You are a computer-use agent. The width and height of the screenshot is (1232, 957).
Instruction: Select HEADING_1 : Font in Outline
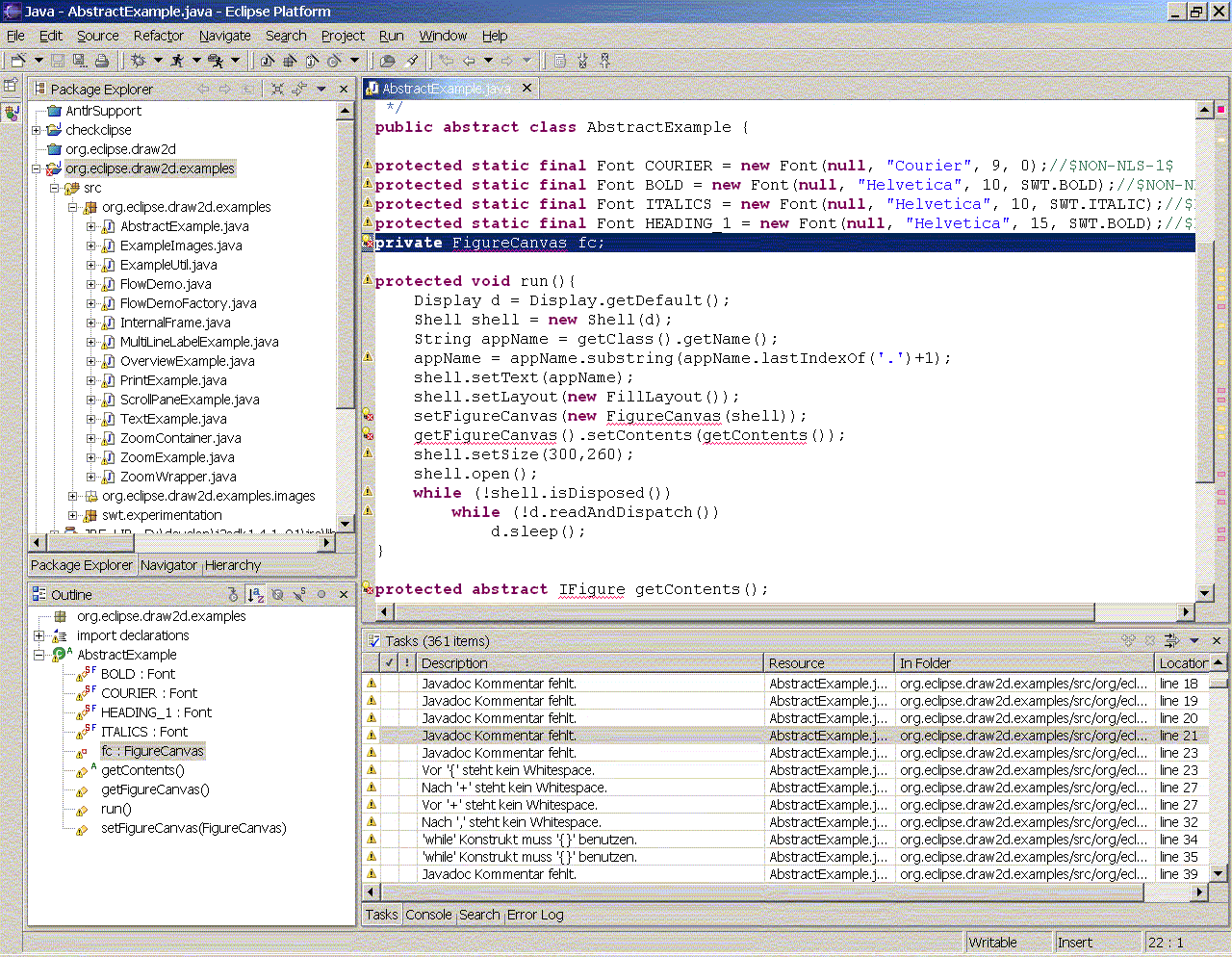pyautogui.click(x=156, y=712)
